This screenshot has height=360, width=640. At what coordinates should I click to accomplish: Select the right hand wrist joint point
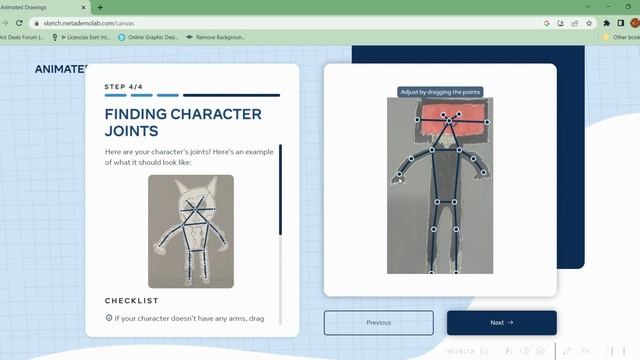tap(484, 173)
